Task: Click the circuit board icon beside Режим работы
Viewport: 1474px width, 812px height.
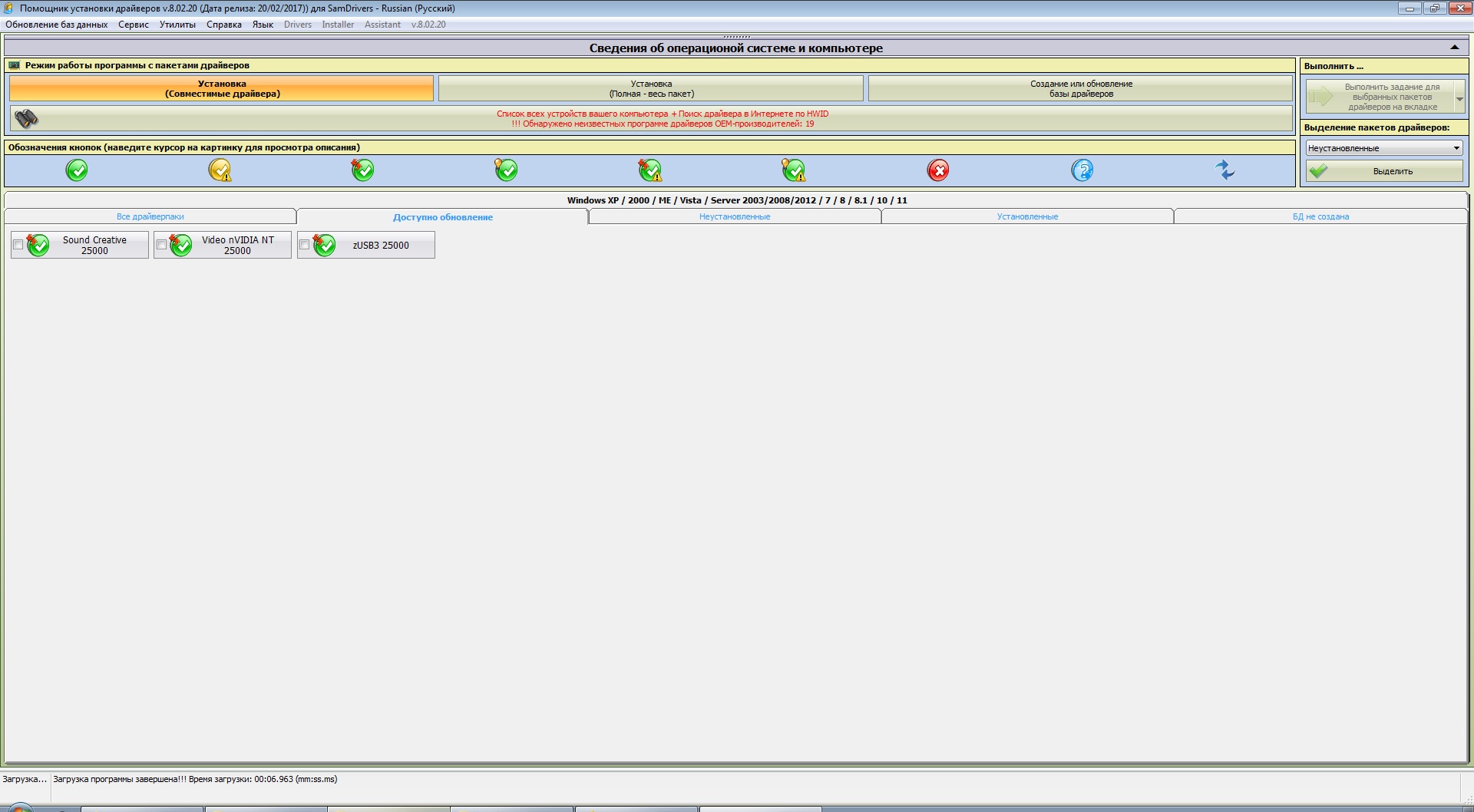Action: (x=14, y=65)
